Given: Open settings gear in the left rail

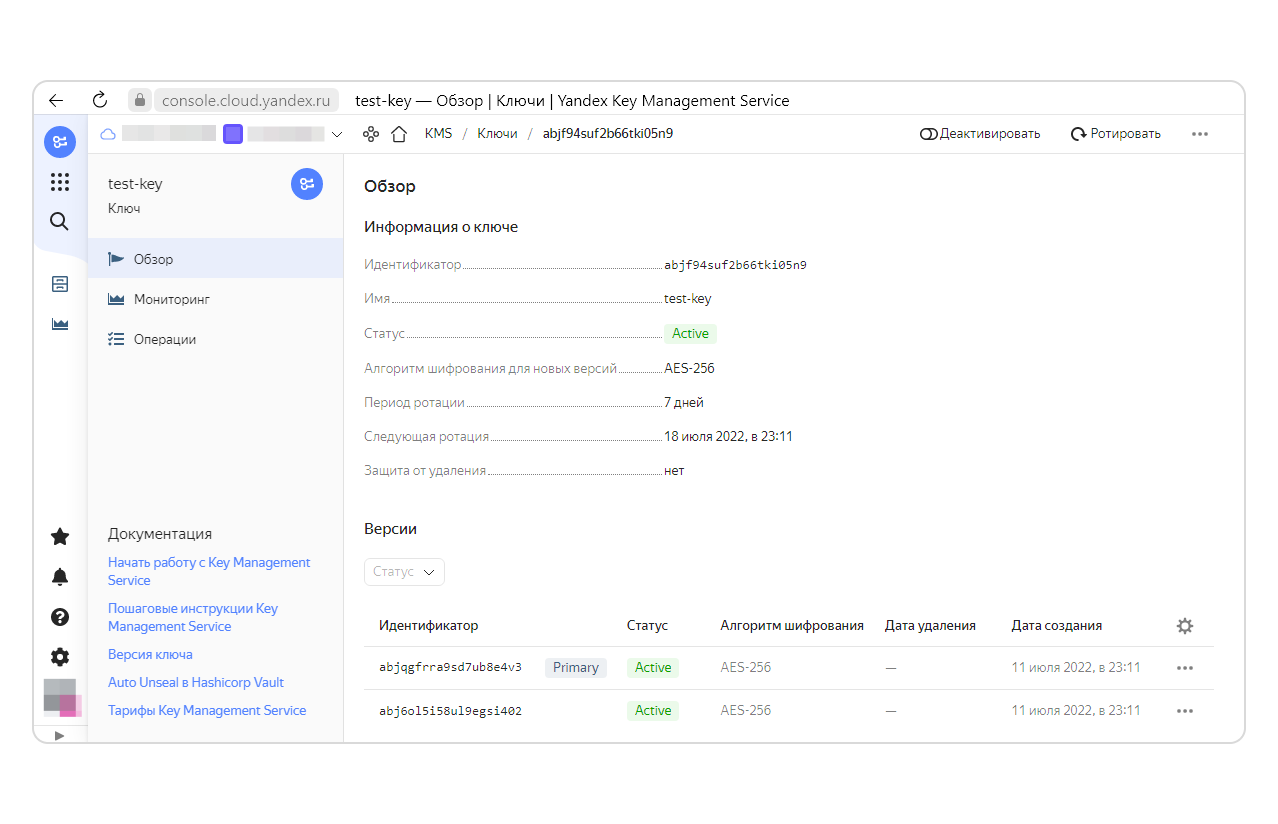Looking at the screenshot, I should (x=60, y=657).
